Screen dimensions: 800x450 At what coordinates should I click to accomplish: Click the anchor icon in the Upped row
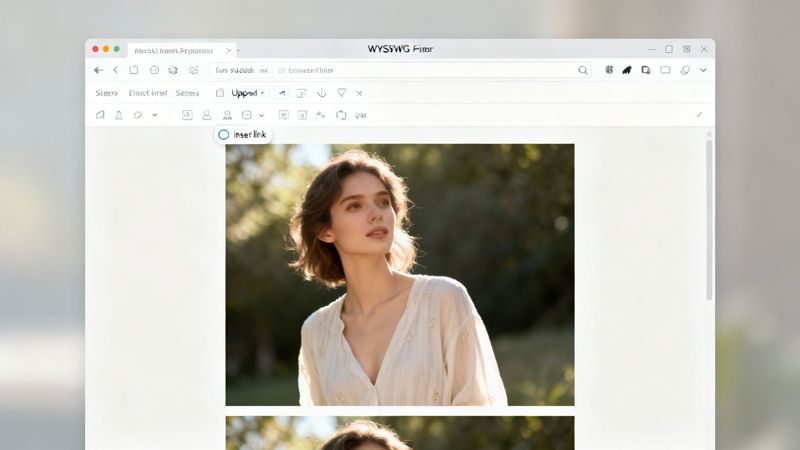(321, 93)
